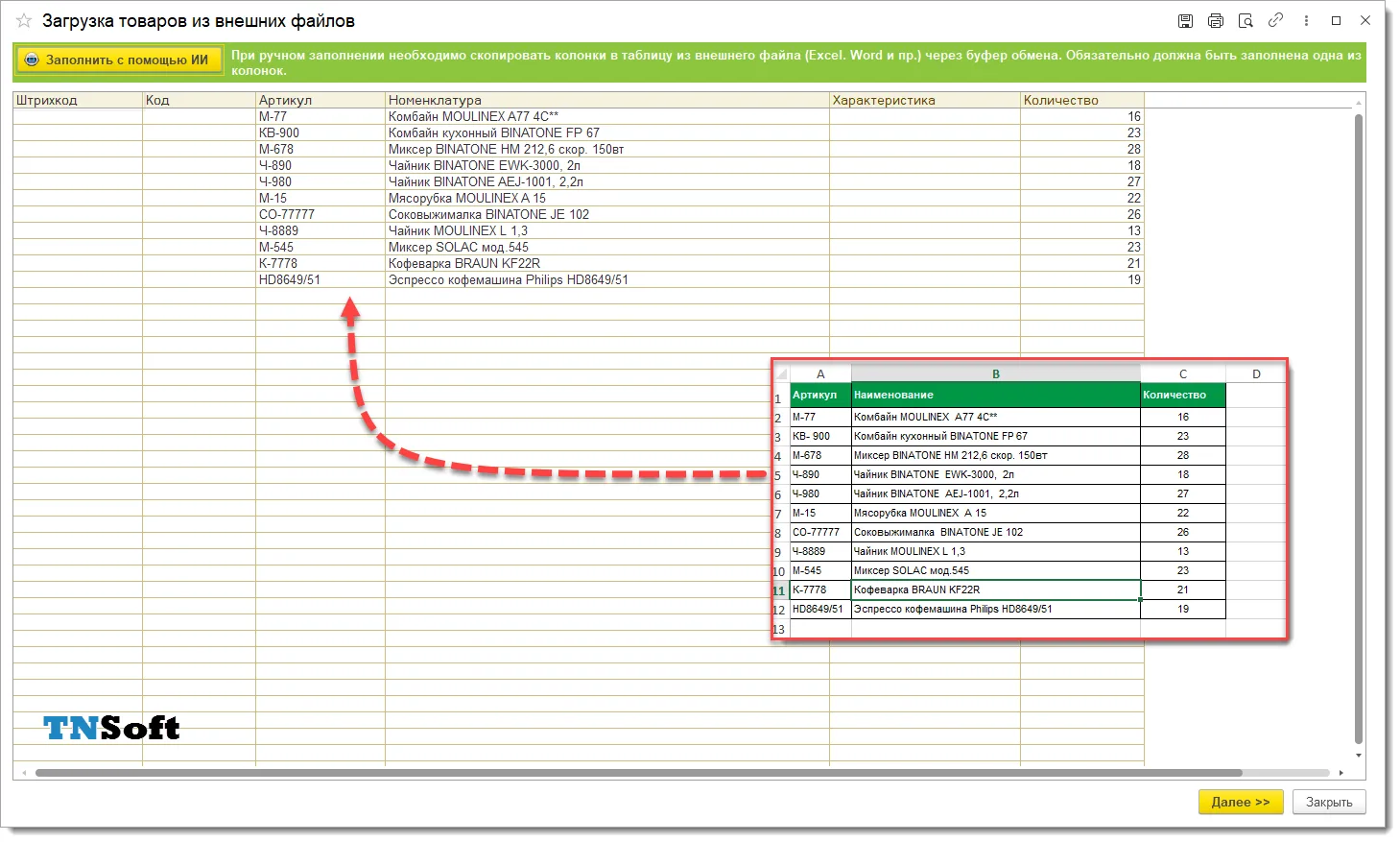
Task: Click the Код column header
Action: (200, 100)
